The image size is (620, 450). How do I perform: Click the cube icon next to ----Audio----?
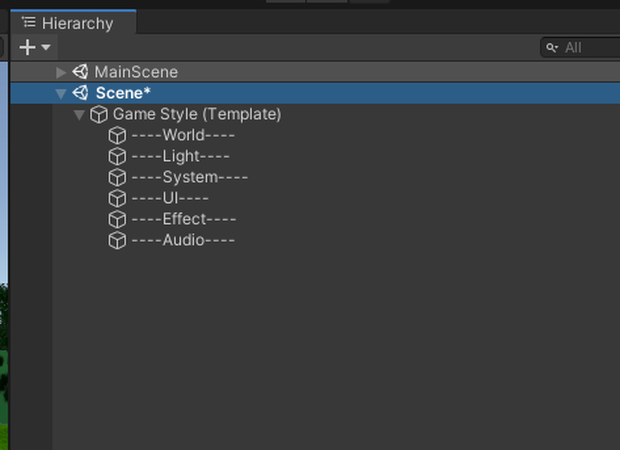(117, 240)
